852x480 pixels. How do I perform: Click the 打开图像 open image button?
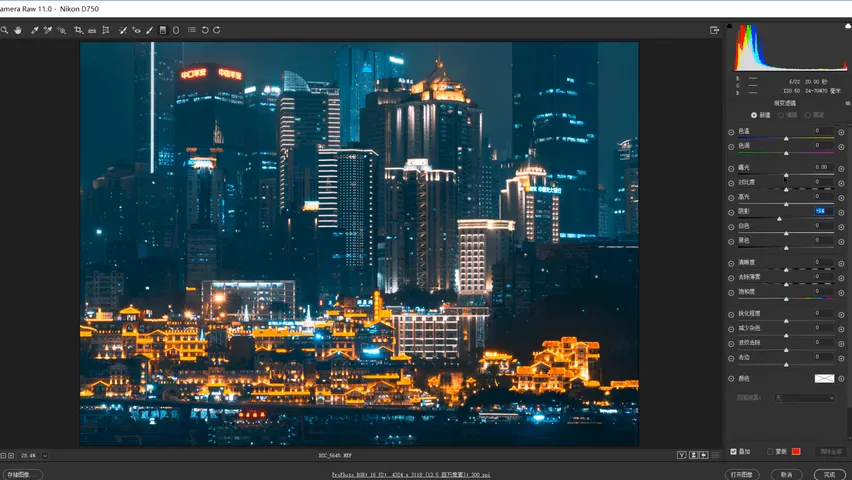pos(742,475)
